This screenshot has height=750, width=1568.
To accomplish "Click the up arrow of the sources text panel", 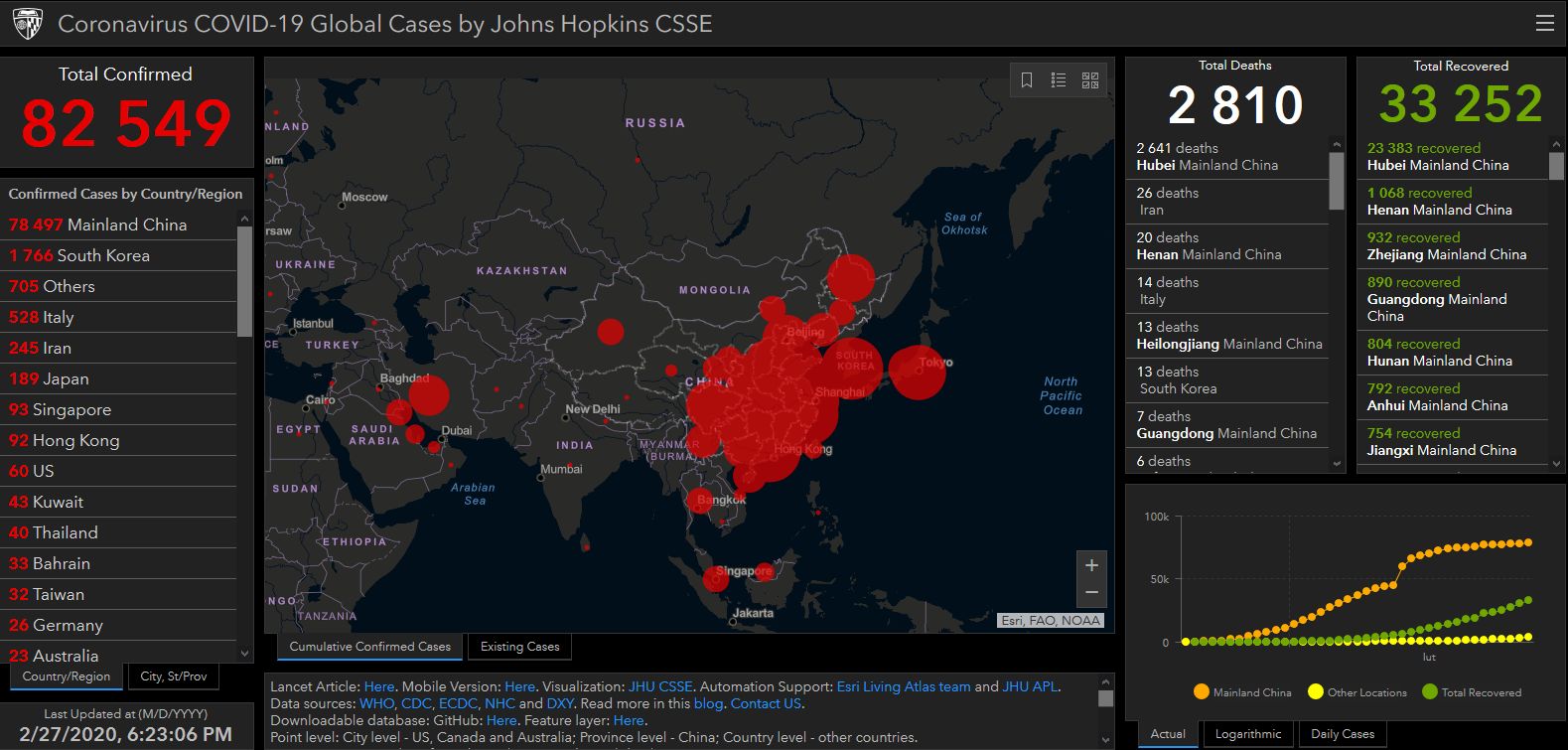I will click(x=1105, y=683).
